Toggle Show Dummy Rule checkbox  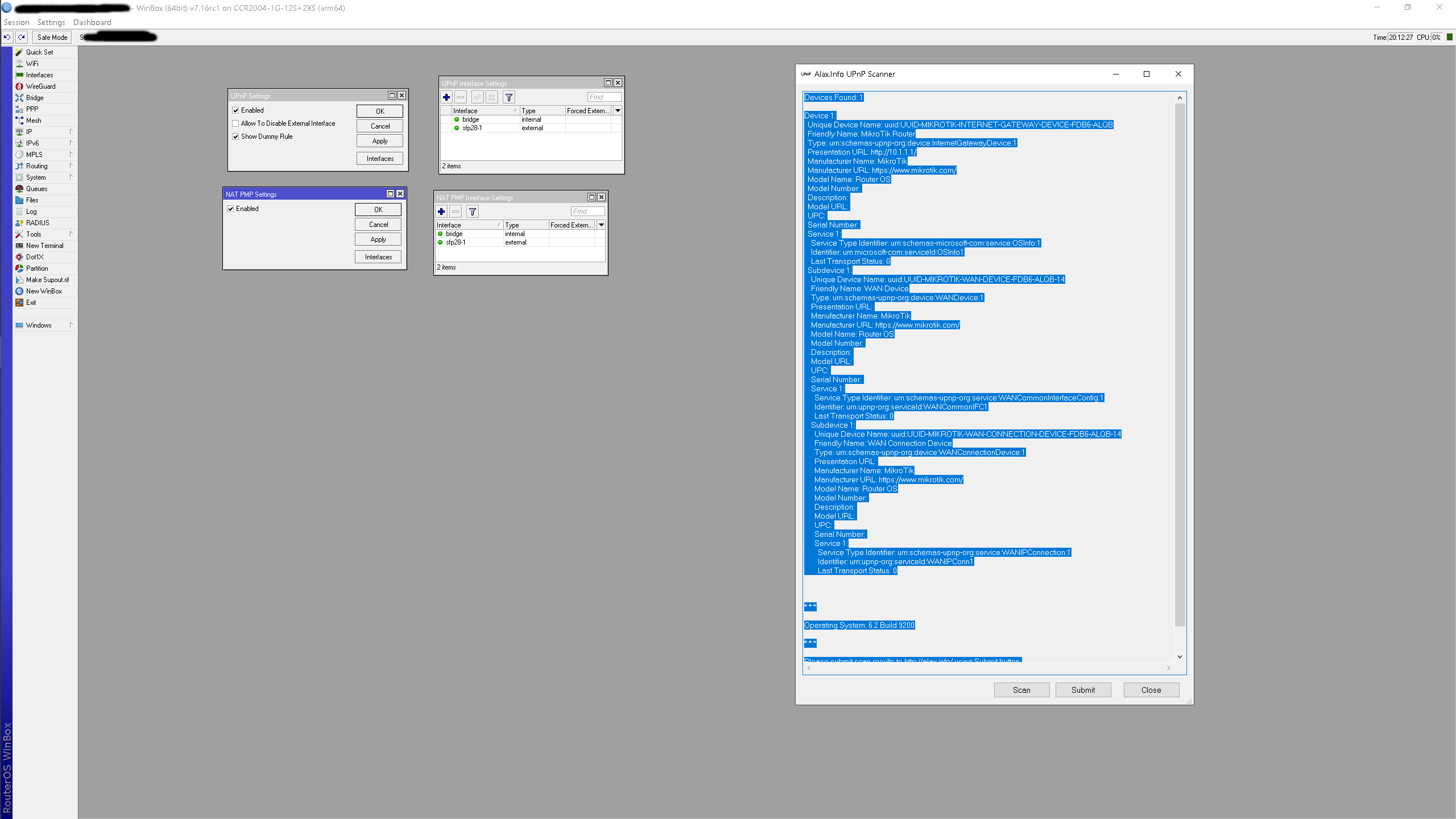coord(235,136)
